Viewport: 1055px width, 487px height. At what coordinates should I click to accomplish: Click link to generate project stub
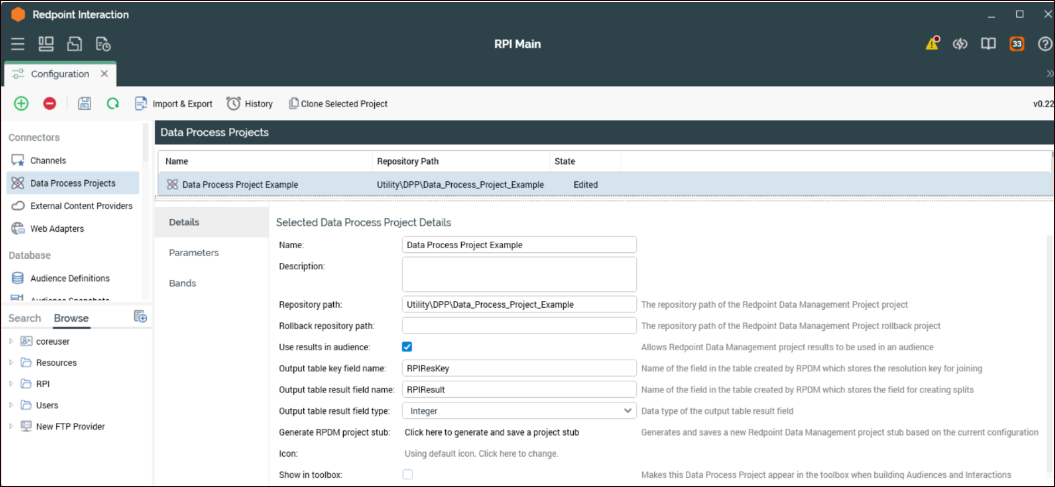491,432
